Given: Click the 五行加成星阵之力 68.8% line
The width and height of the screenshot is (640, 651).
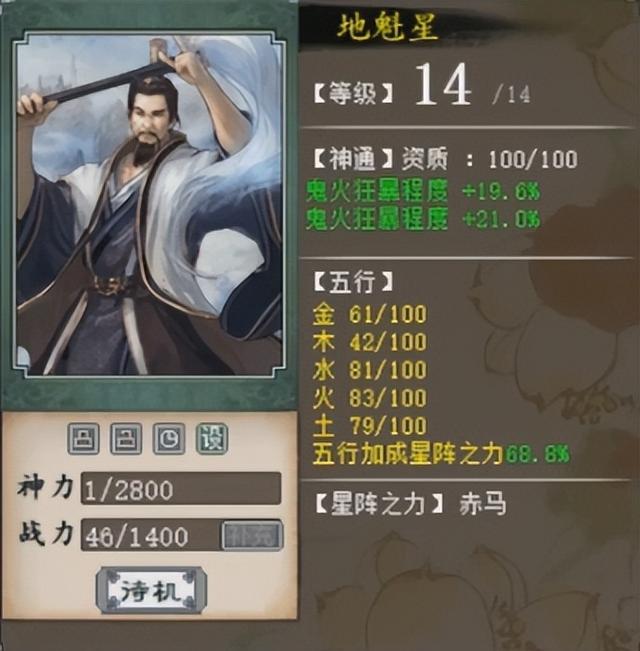Looking at the screenshot, I should (x=442, y=453).
